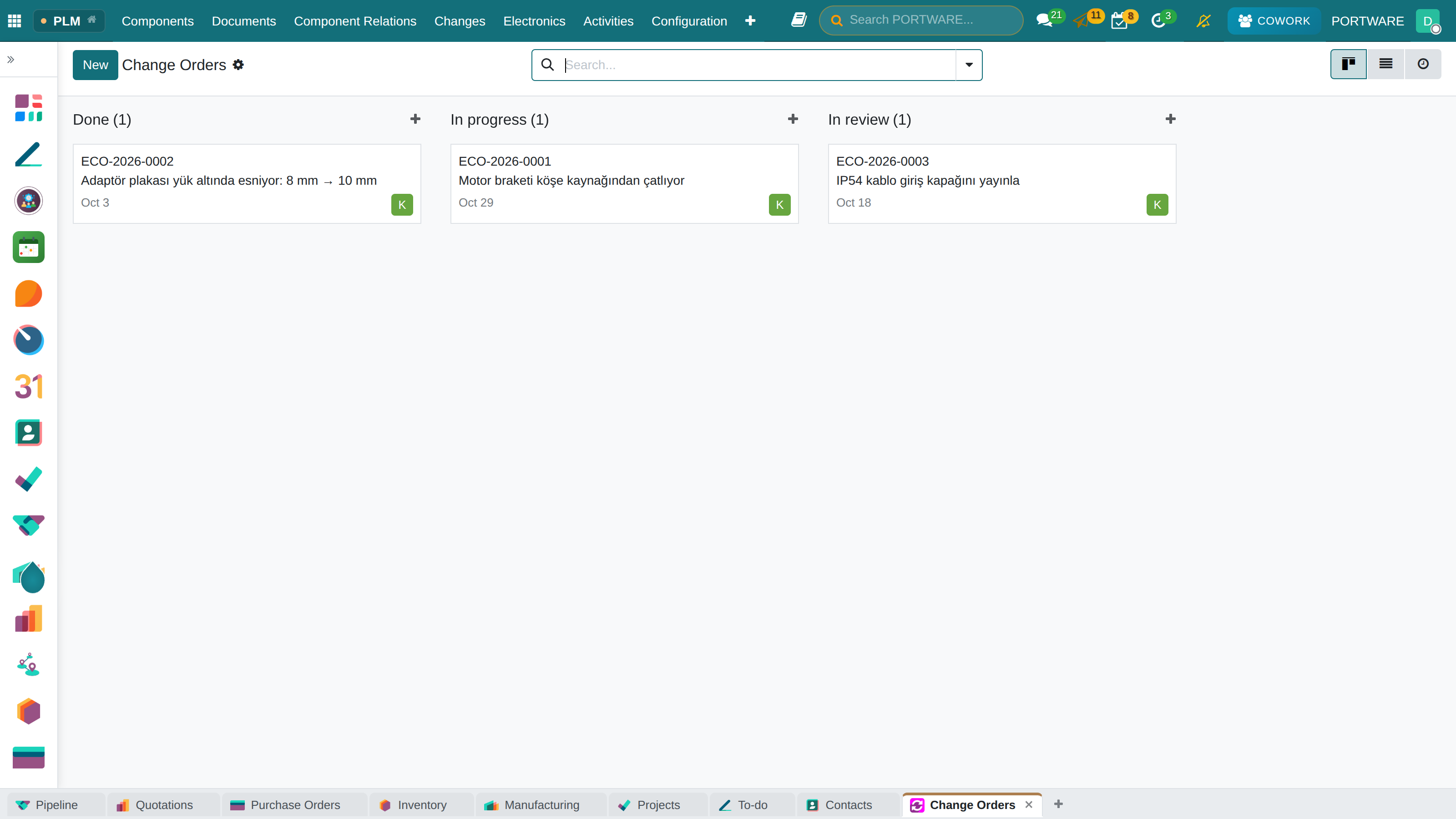
Task: Open the orange chat bubble sidebar app
Action: (x=29, y=293)
